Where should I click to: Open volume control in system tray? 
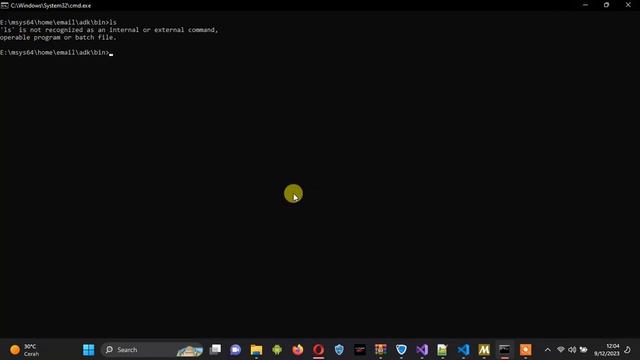click(572, 350)
